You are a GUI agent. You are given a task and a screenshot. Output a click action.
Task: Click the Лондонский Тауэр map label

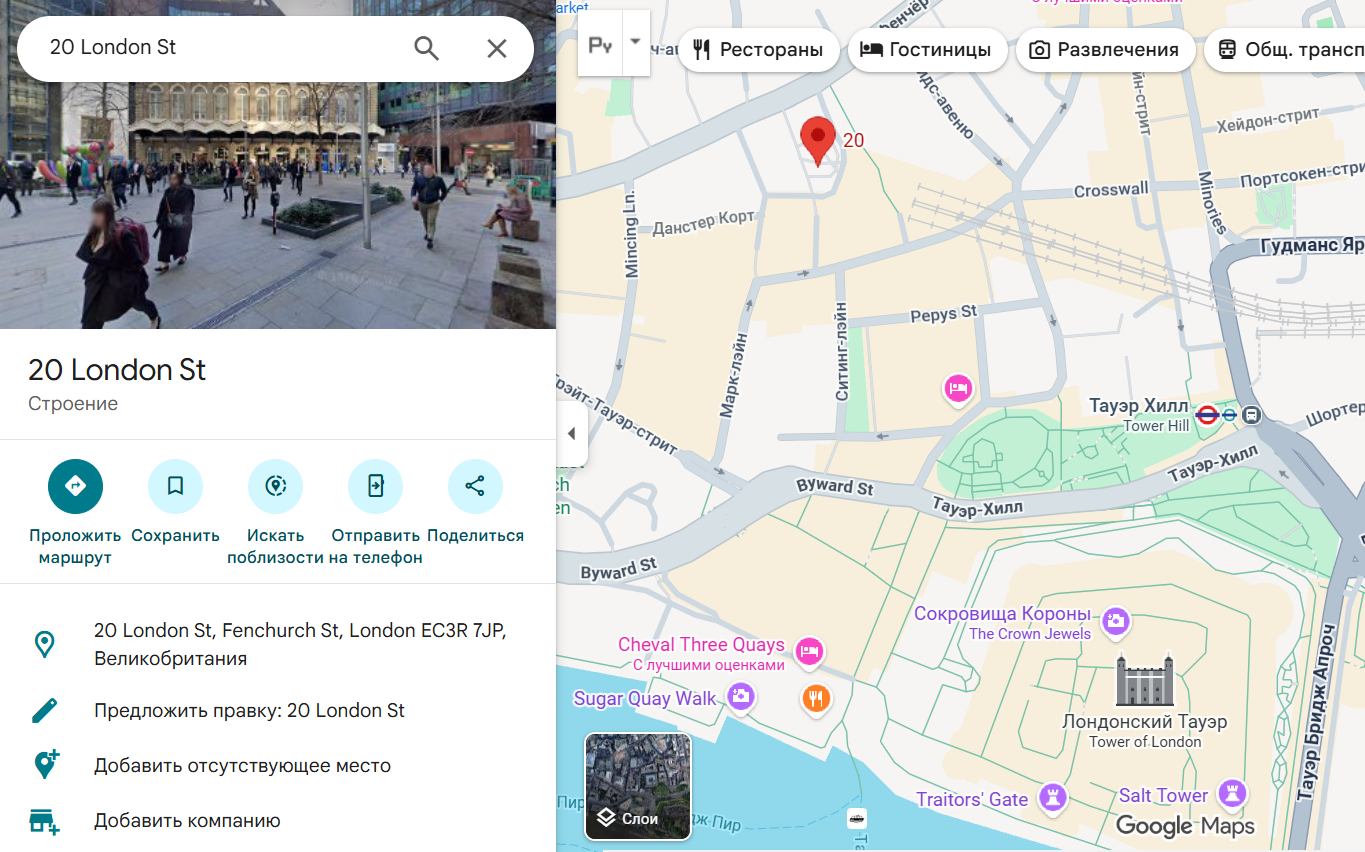(1144, 721)
